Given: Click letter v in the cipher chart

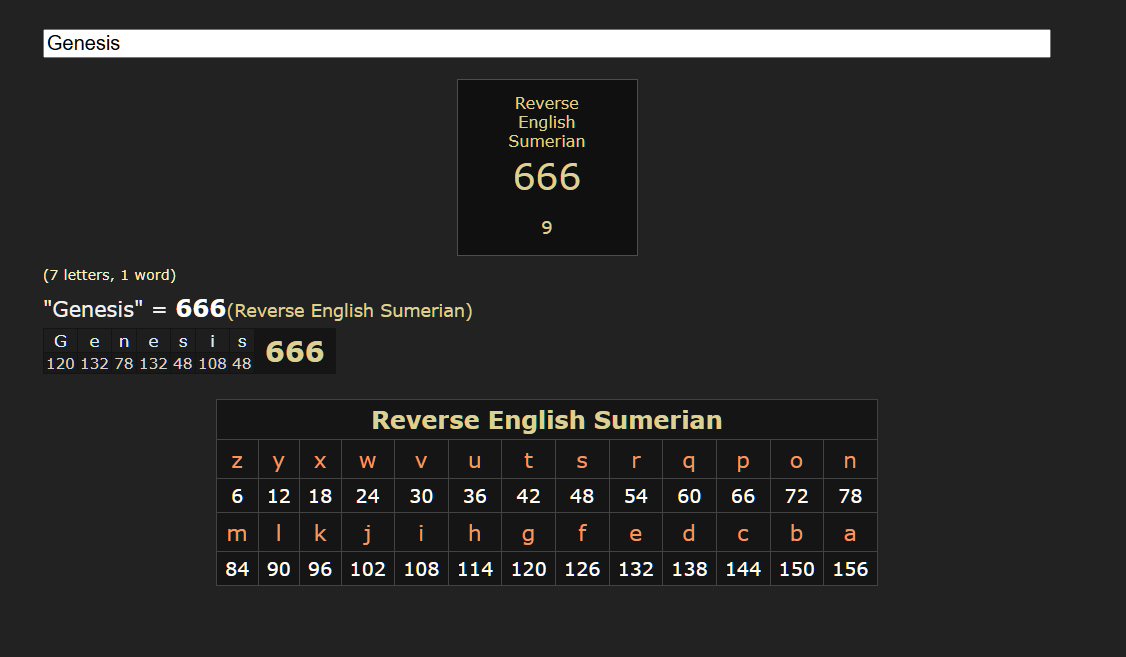Looking at the screenshot, I should coord(422,460).
